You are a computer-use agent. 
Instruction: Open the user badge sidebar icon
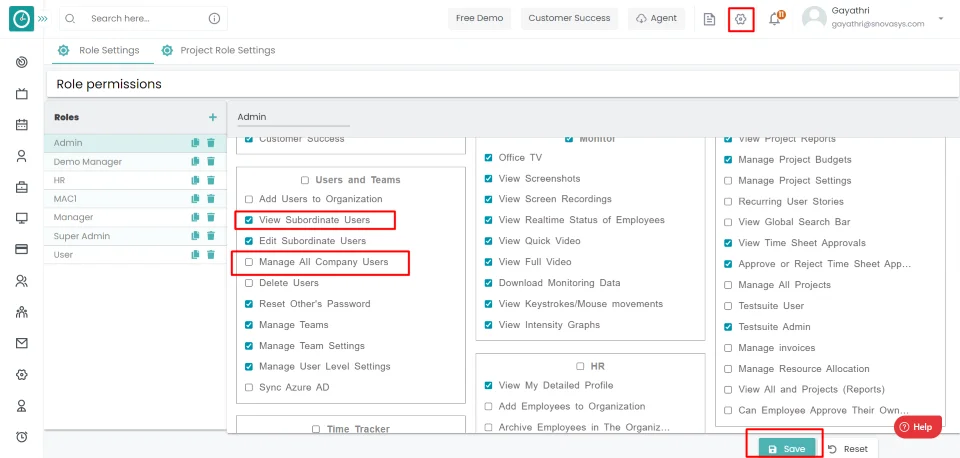pyautogui.click(x=22, y=405)
